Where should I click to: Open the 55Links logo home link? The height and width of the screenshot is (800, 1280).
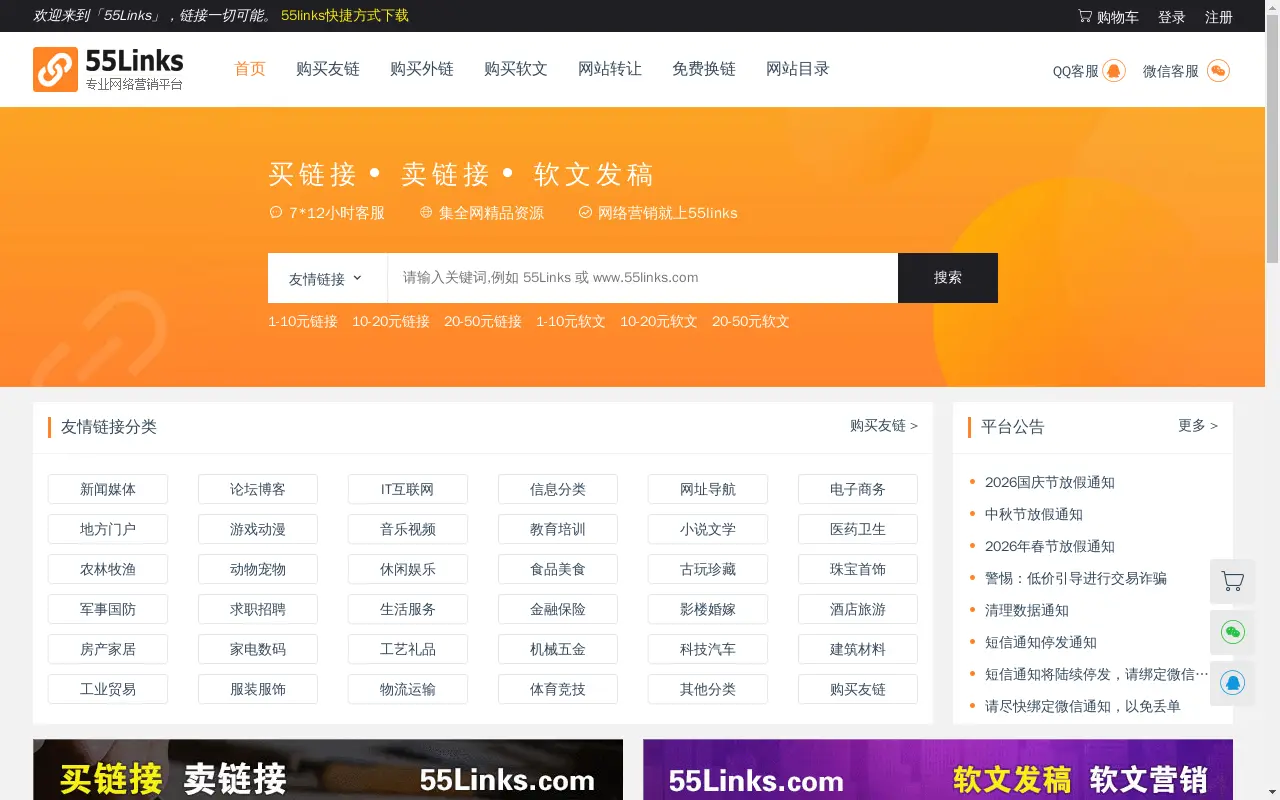coord(108,69)
